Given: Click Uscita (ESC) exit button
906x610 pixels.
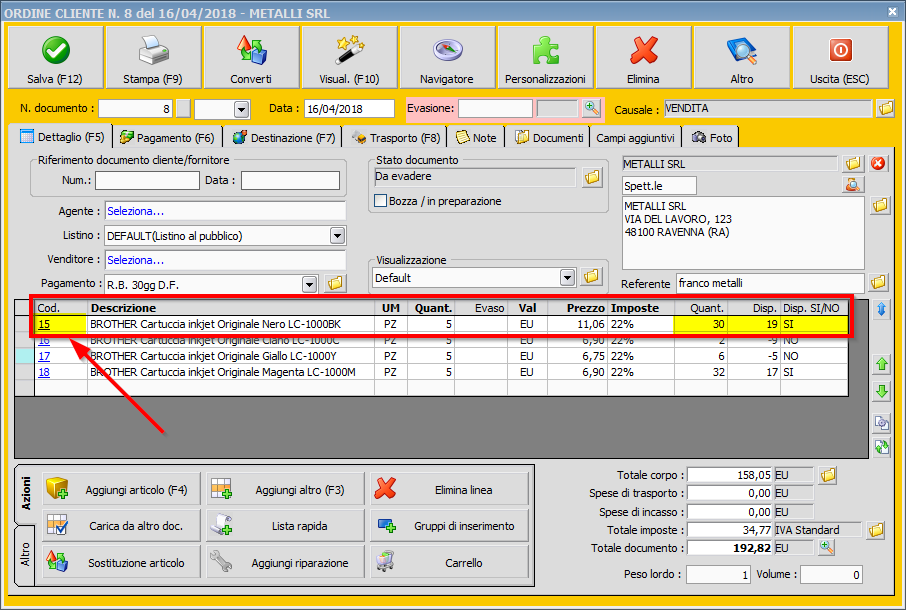Looking at the screenshot, I should click(840, 57).
